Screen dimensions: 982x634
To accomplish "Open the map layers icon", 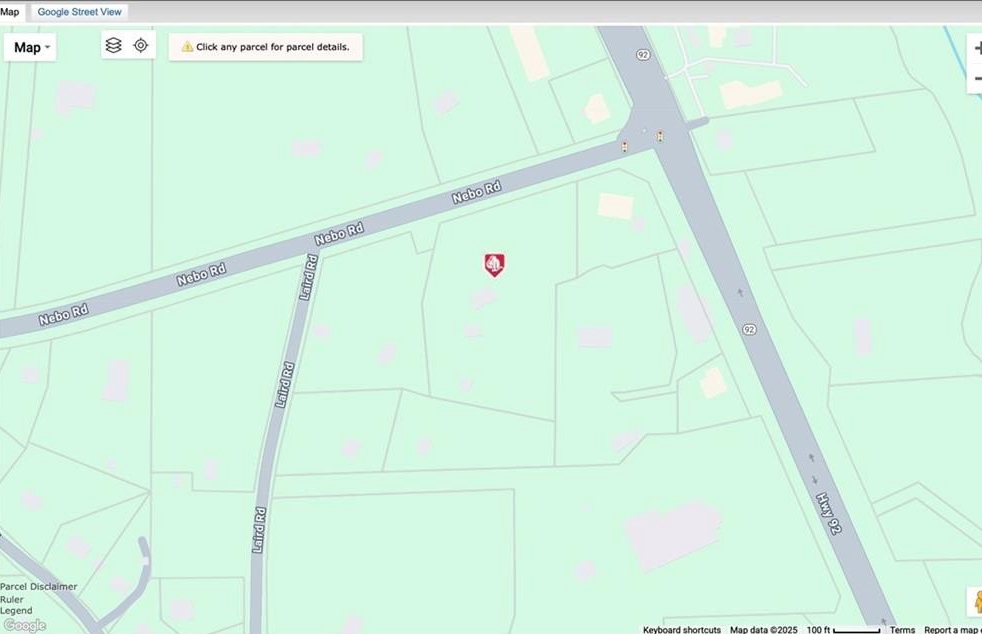I will [113, 45].
